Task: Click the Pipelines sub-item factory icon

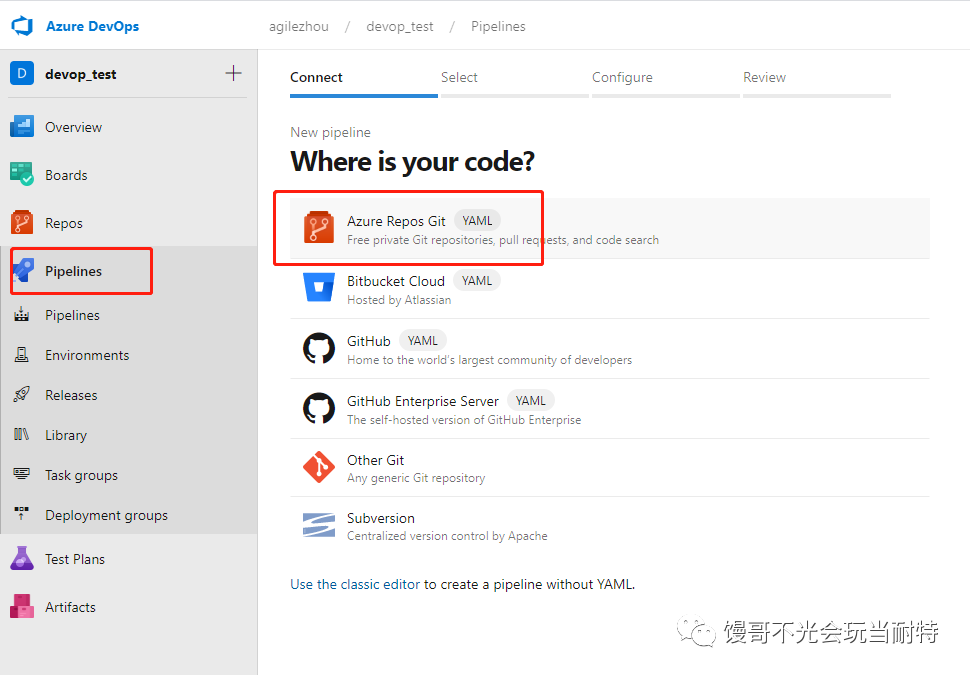Action: point(22,315)
